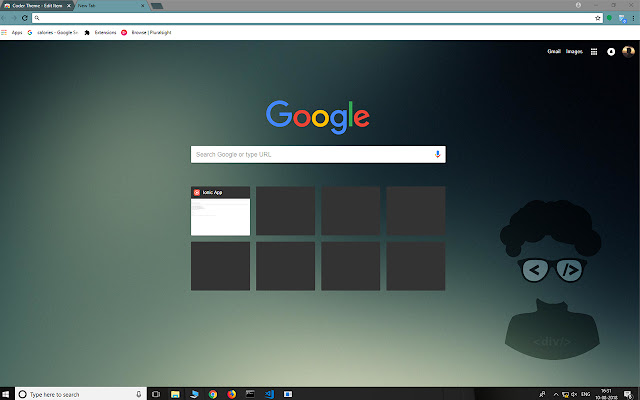Click the green circle extension icon

pos(609,18)
